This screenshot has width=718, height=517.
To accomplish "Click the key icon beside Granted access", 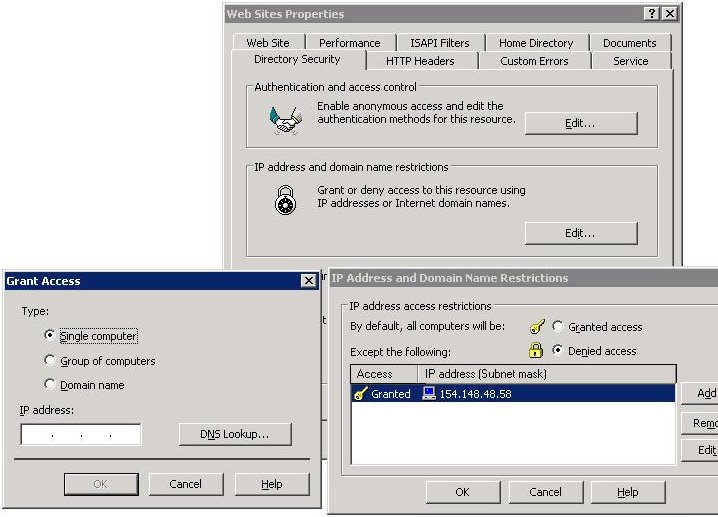I will [x=536, y=327].
